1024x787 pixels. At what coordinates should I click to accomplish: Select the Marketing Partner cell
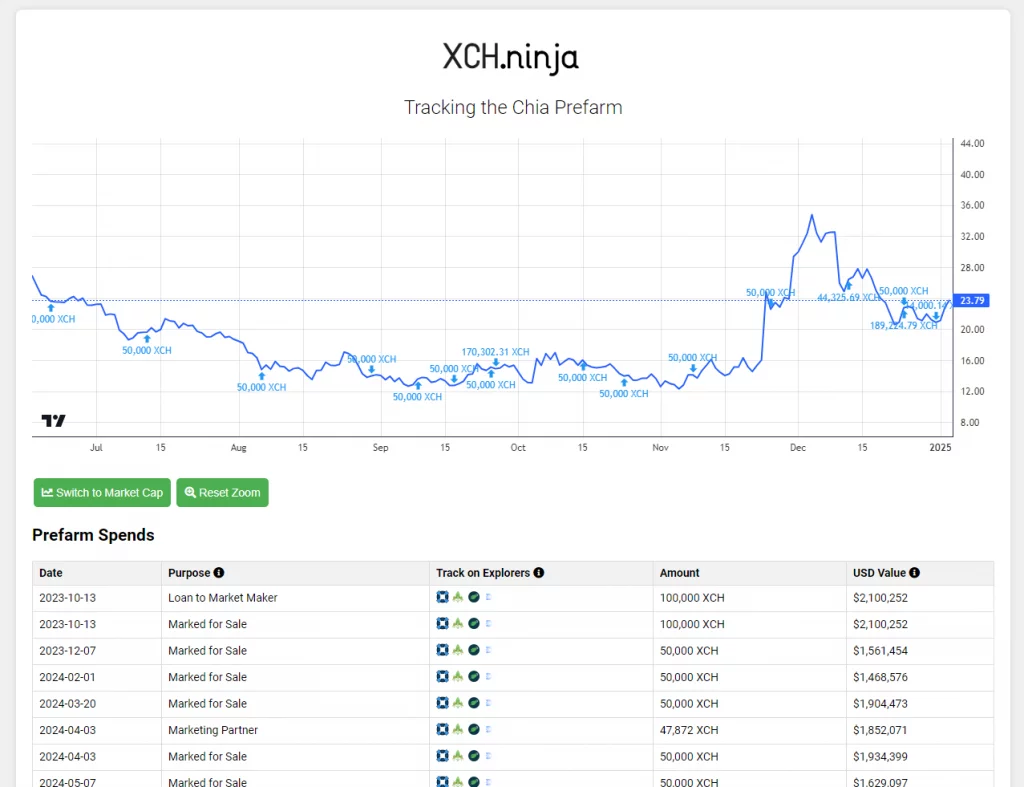click(x=295, y=730)
